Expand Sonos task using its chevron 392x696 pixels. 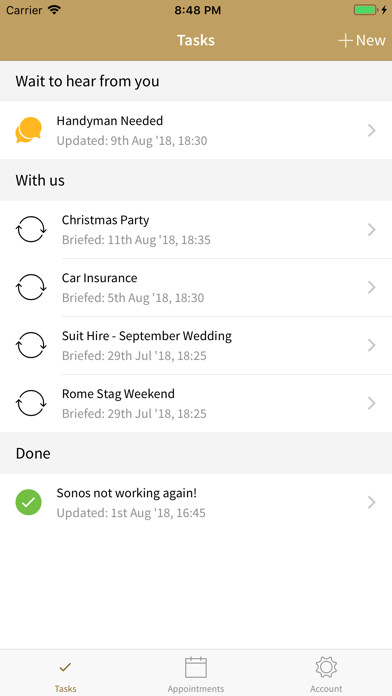pos(372,502)
